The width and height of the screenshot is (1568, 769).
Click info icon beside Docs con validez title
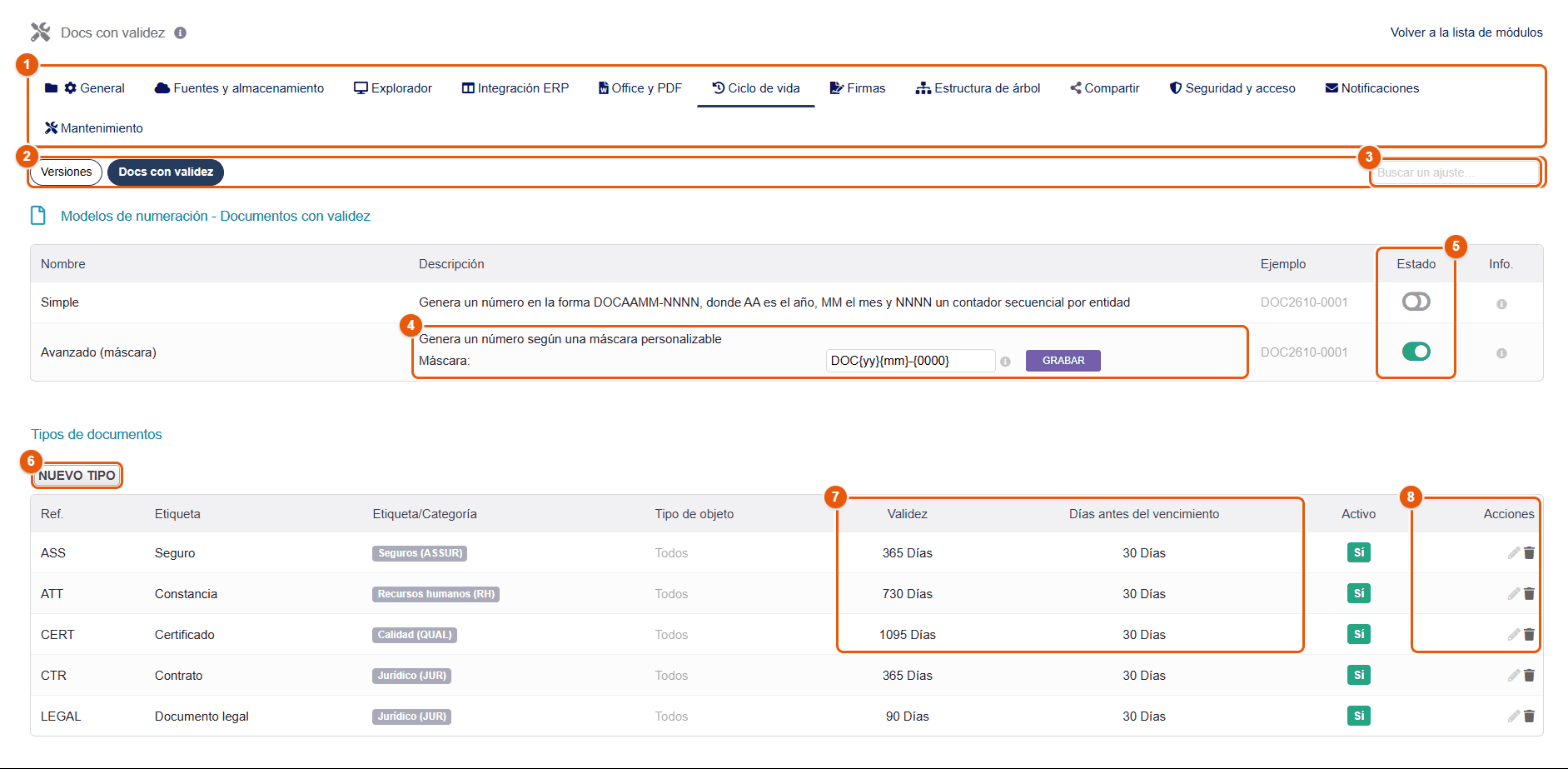[180, 32]
